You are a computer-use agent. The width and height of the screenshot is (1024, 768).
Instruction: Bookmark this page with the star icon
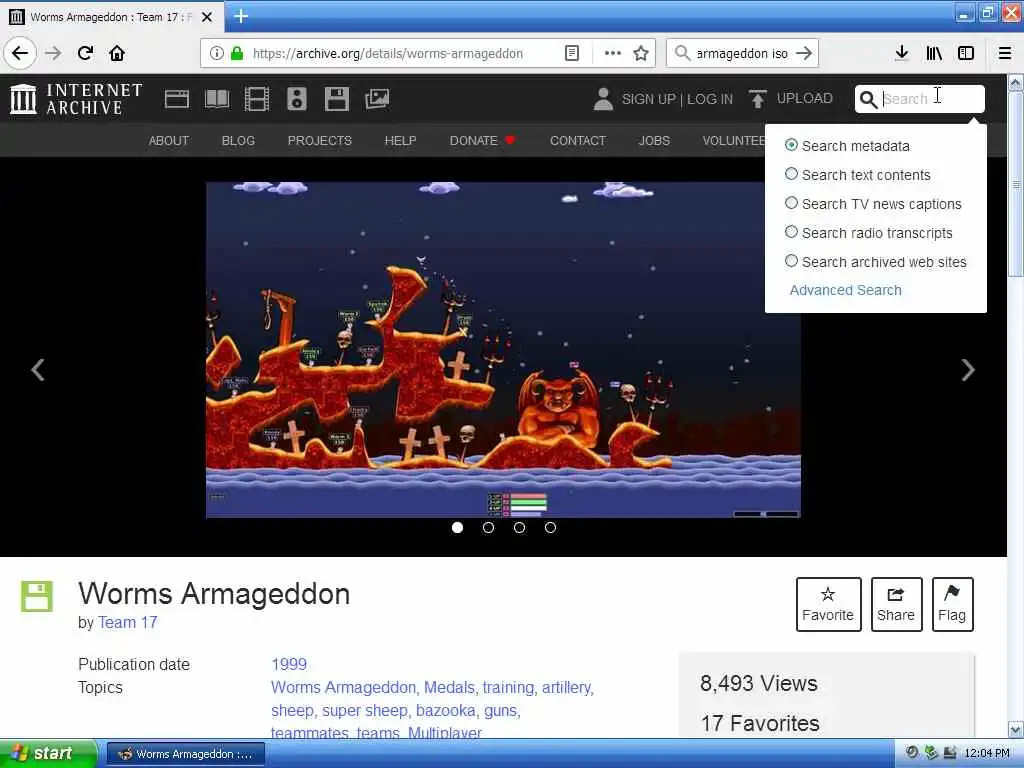pyautogui.click(x=641, y=53)
